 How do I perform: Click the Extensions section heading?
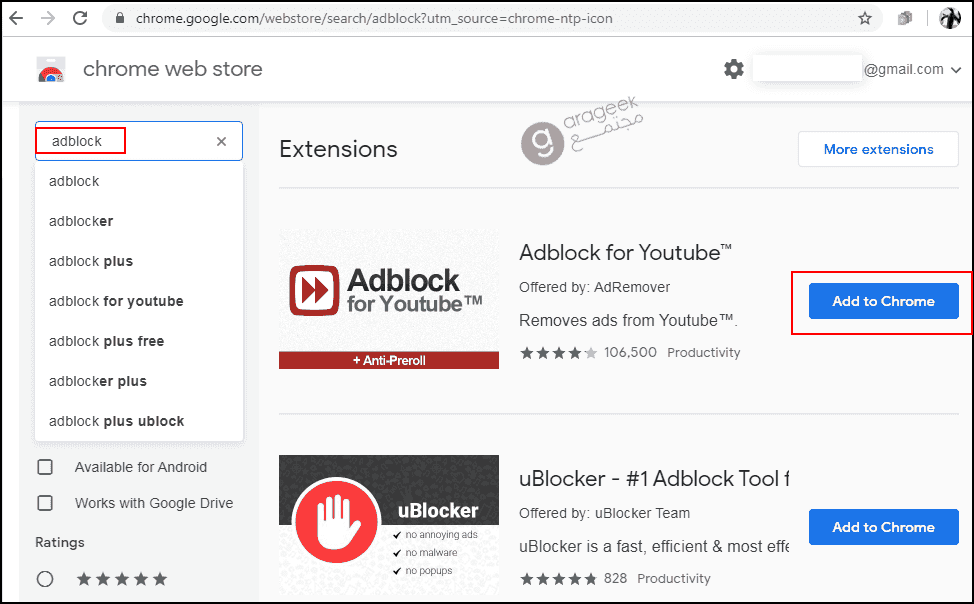click(x=339, y=149)
